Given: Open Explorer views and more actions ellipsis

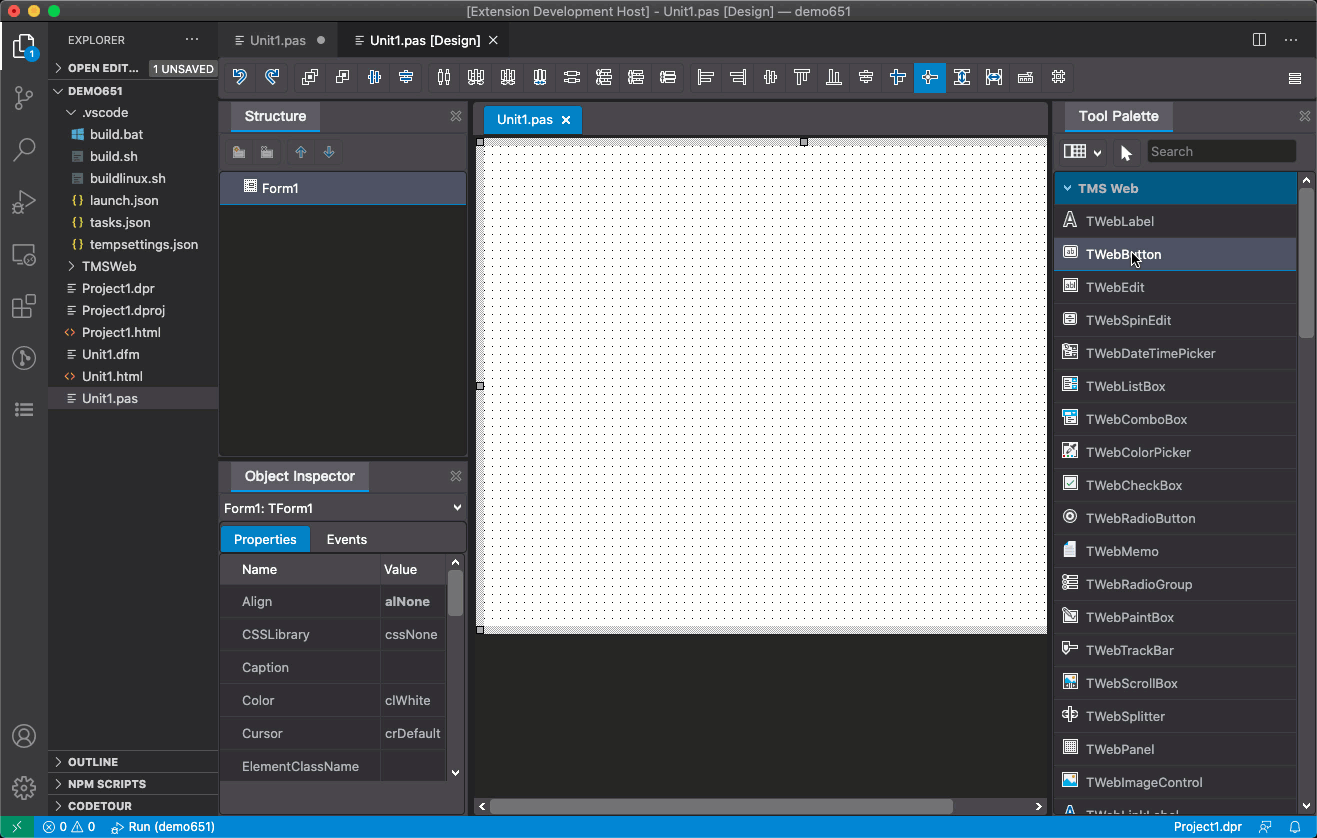Looking at the screenshot, I should click(192, 40).
